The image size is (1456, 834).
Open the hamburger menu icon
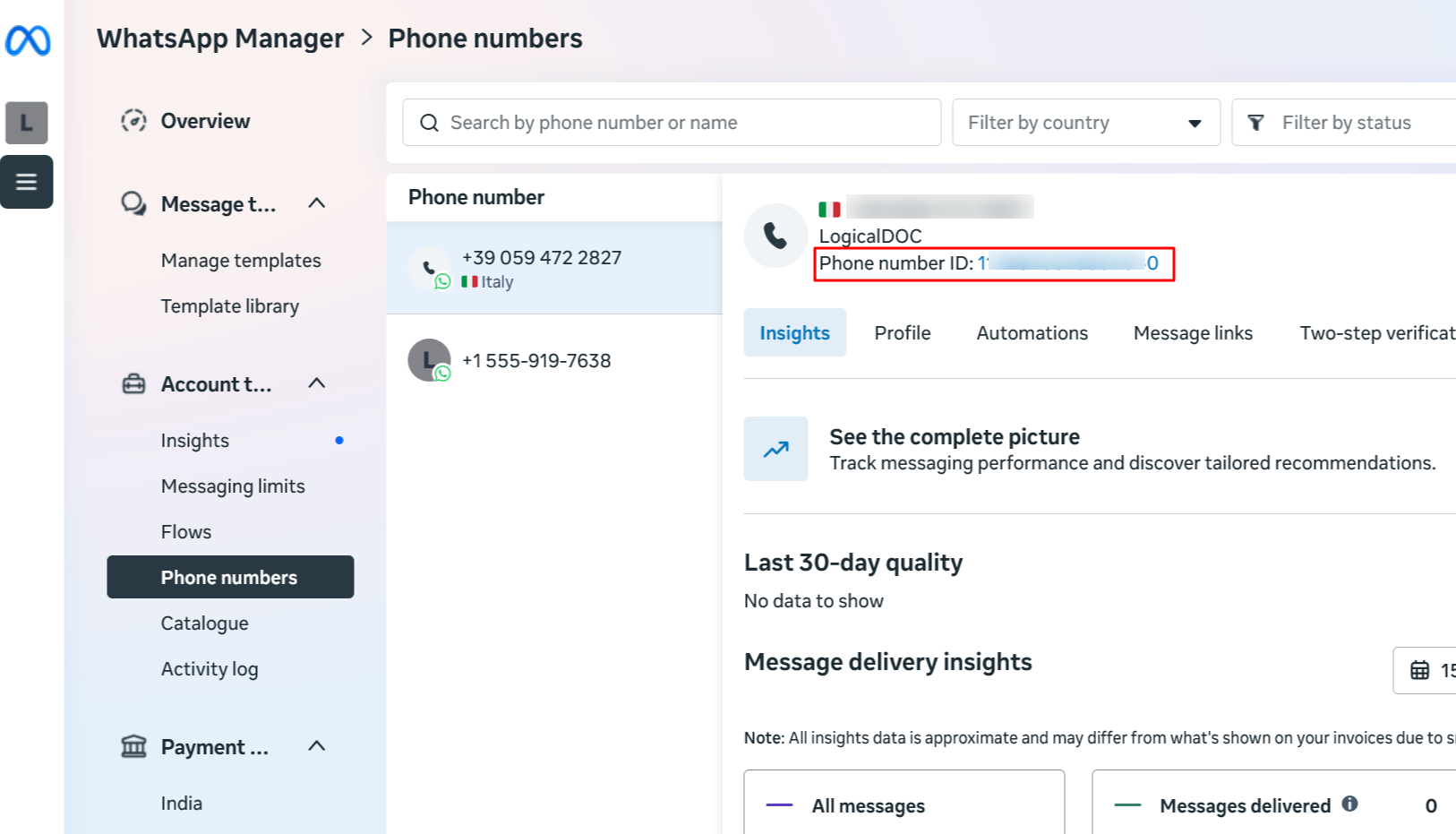27,182
